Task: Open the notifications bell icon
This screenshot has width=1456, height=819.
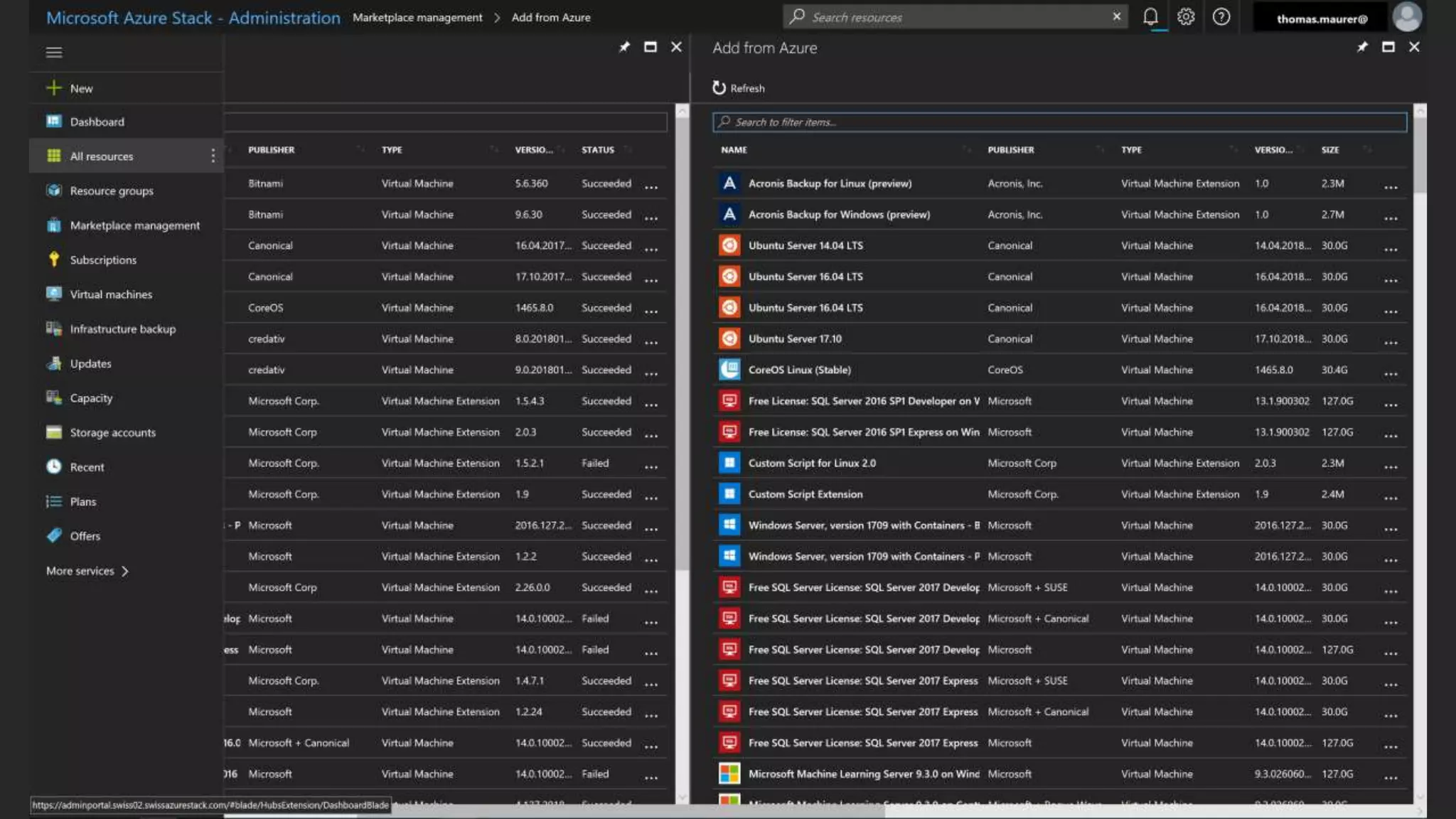Action: coord(1150,17)
